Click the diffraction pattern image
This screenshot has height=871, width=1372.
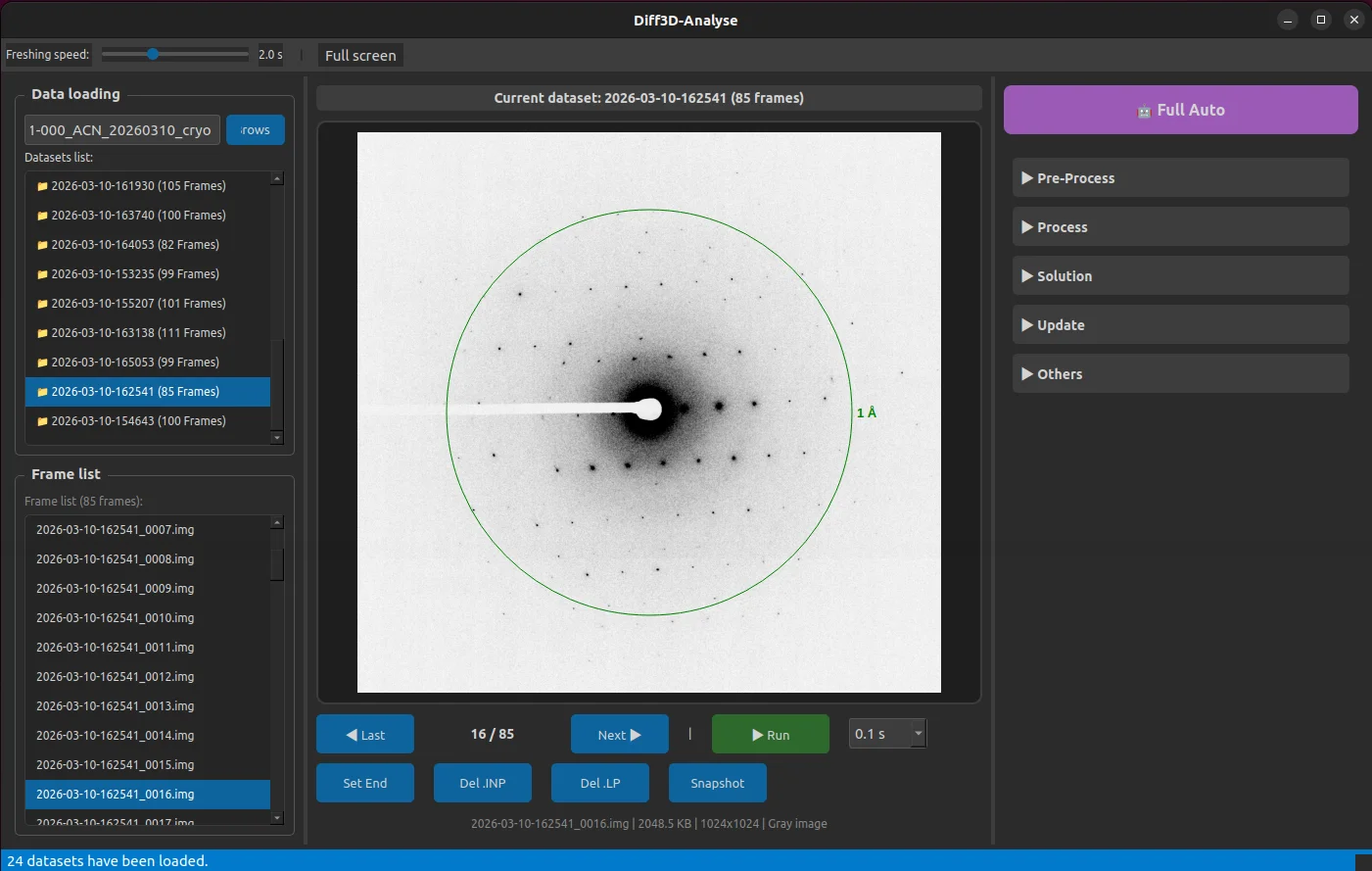pos(648,412)
